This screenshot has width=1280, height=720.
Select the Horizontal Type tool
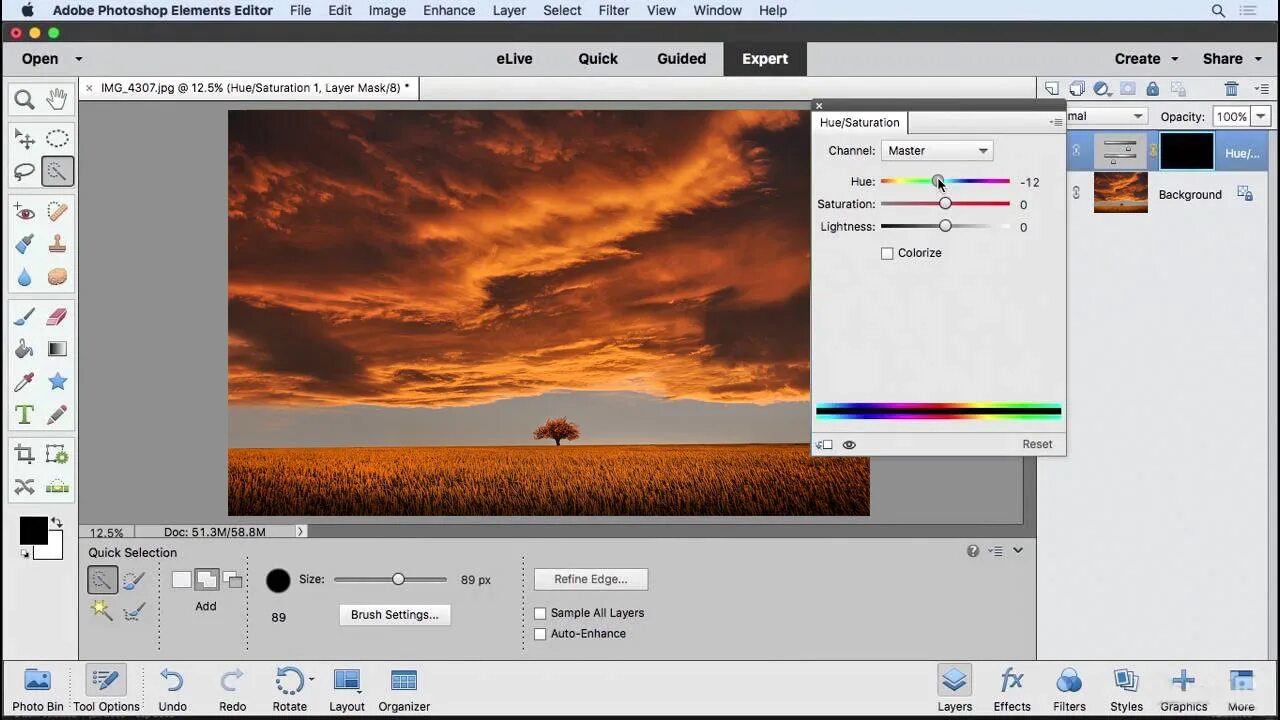(x=25, y=413)
